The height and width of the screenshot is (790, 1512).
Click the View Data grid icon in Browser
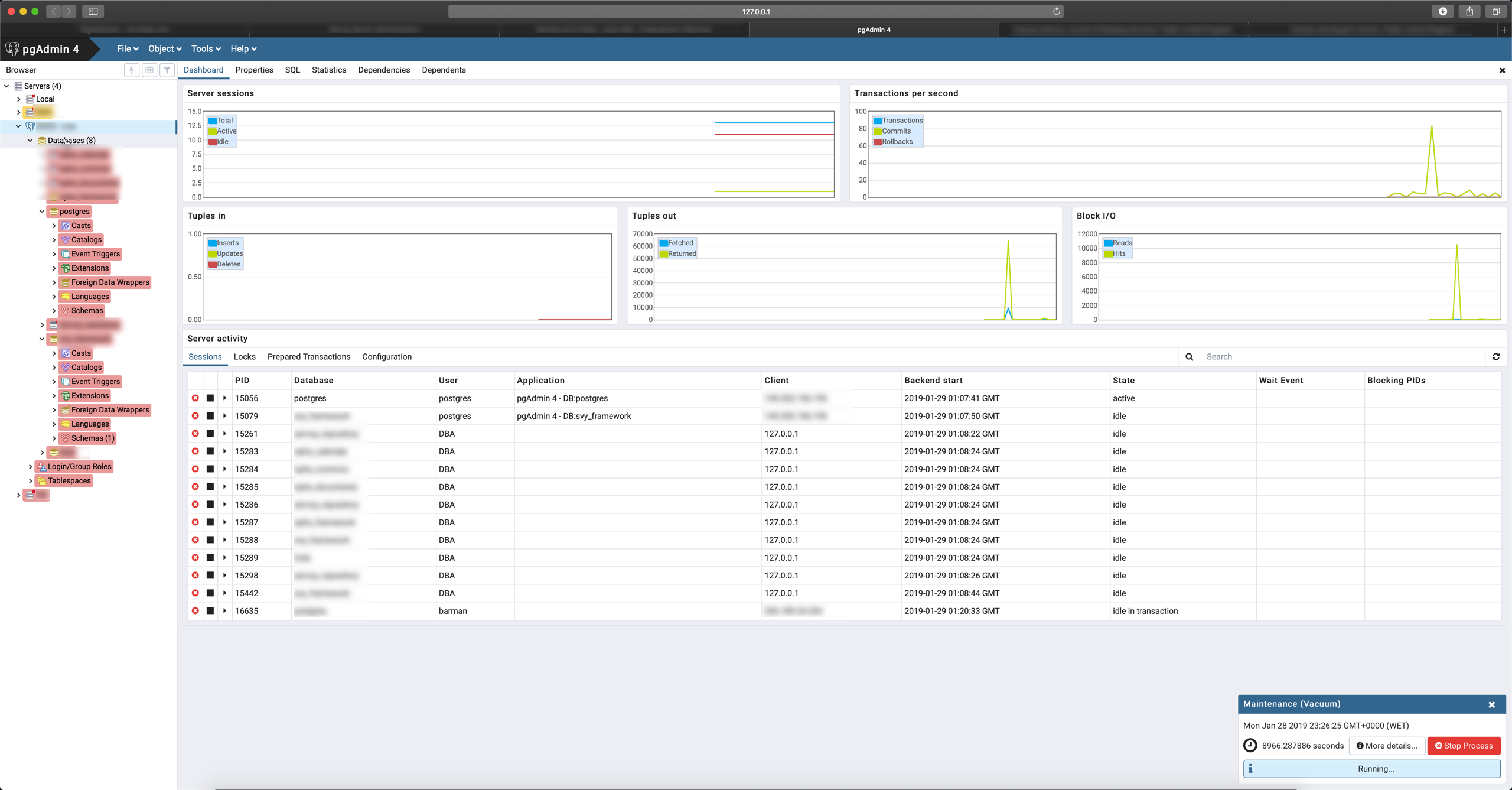[149, 70]
